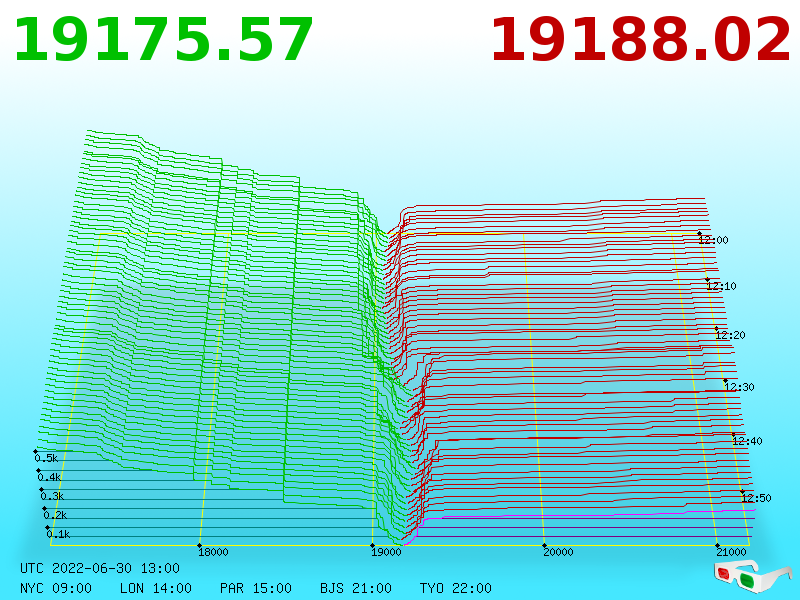Click the 18000 price axis label

pyautogui.click(x=213, y=552)
